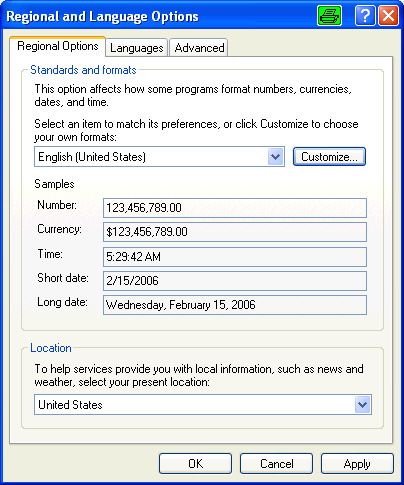Close the Regional and Language Options dialog
Screen dimensions: 404x485
tap(388, 15)
